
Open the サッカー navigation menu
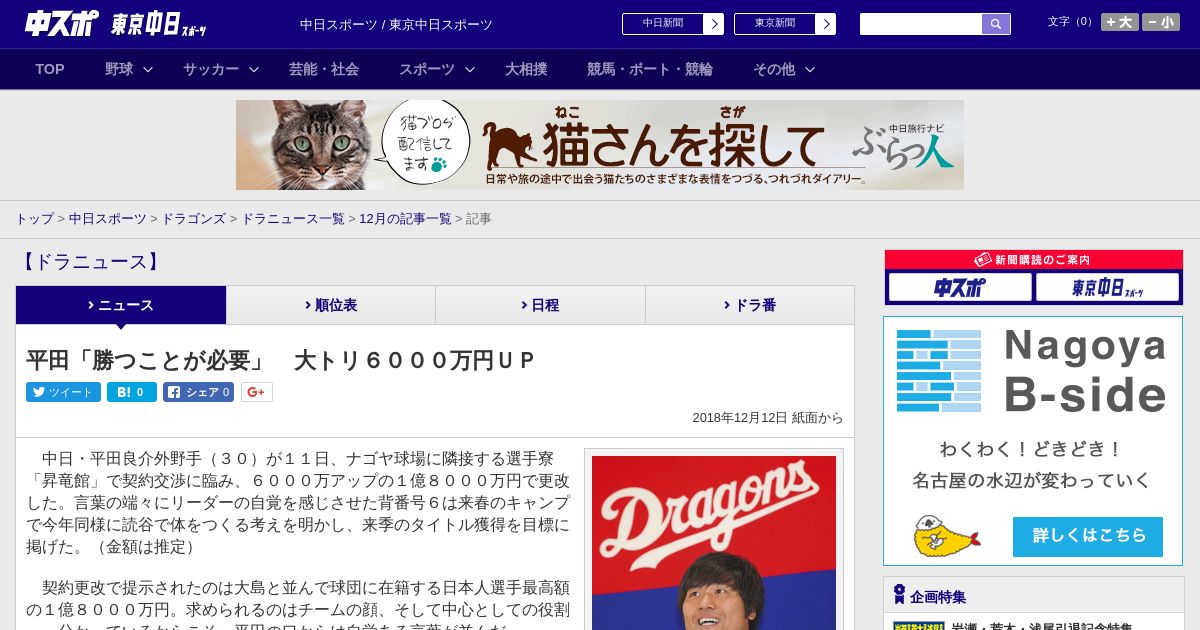pos(211,69)
